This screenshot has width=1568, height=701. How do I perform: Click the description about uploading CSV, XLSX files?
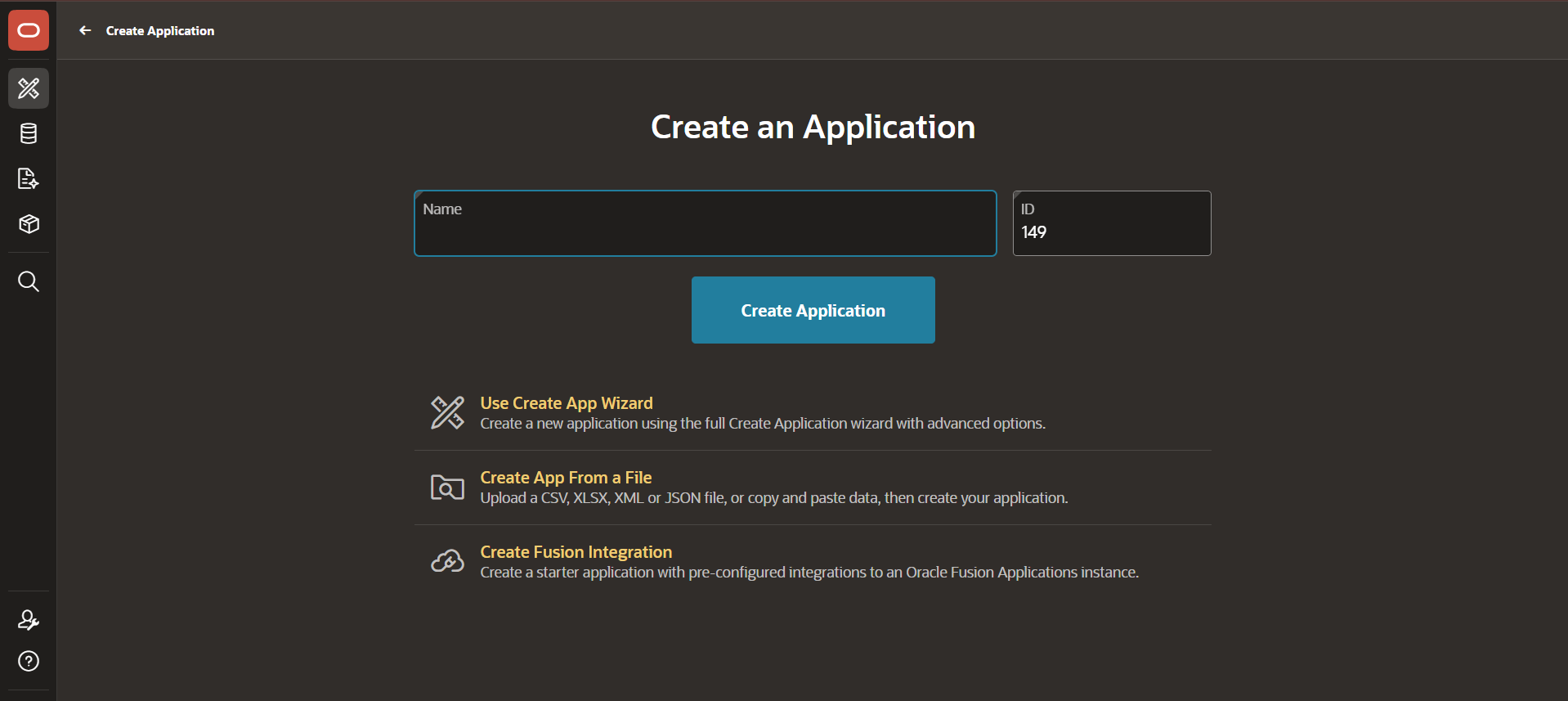click(774, 498)
